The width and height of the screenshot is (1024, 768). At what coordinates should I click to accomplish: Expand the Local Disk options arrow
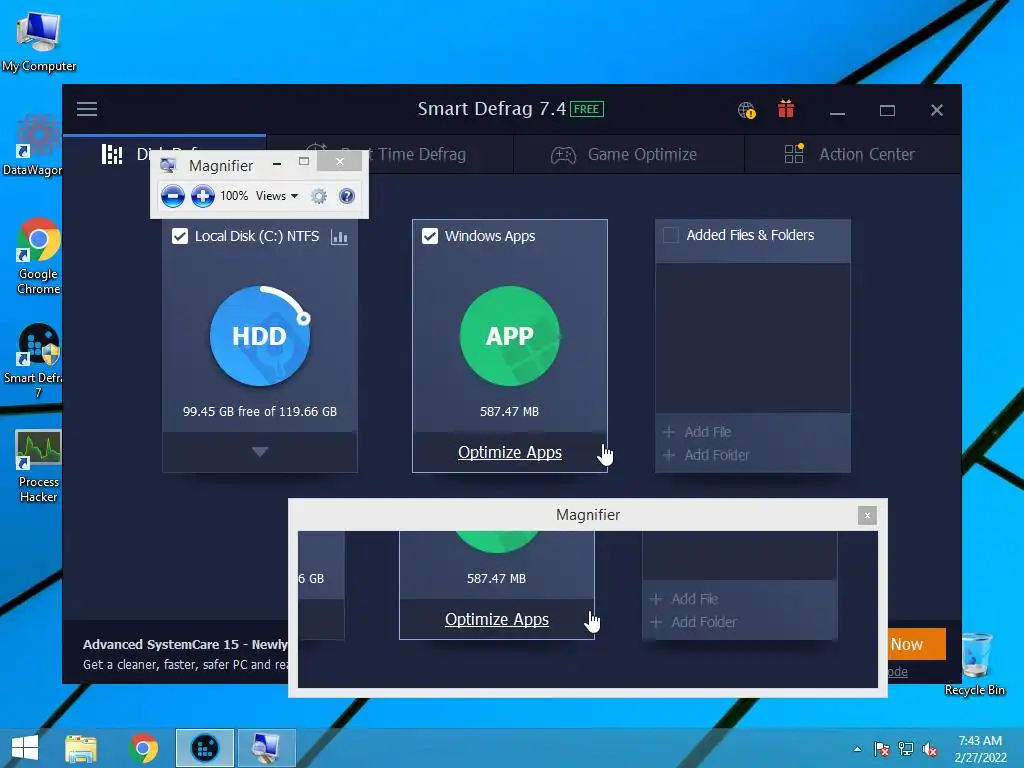click(x=260, y=451)
